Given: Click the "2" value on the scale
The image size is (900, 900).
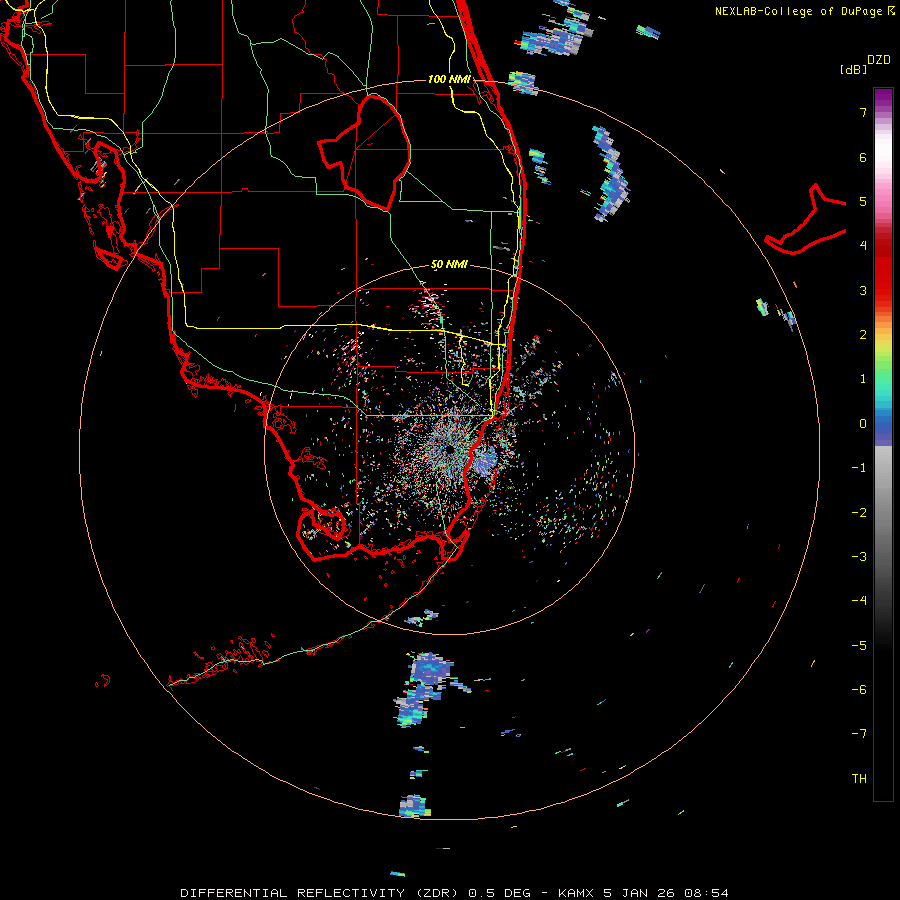Looking at the screenshot, I should tap(863, 335).
